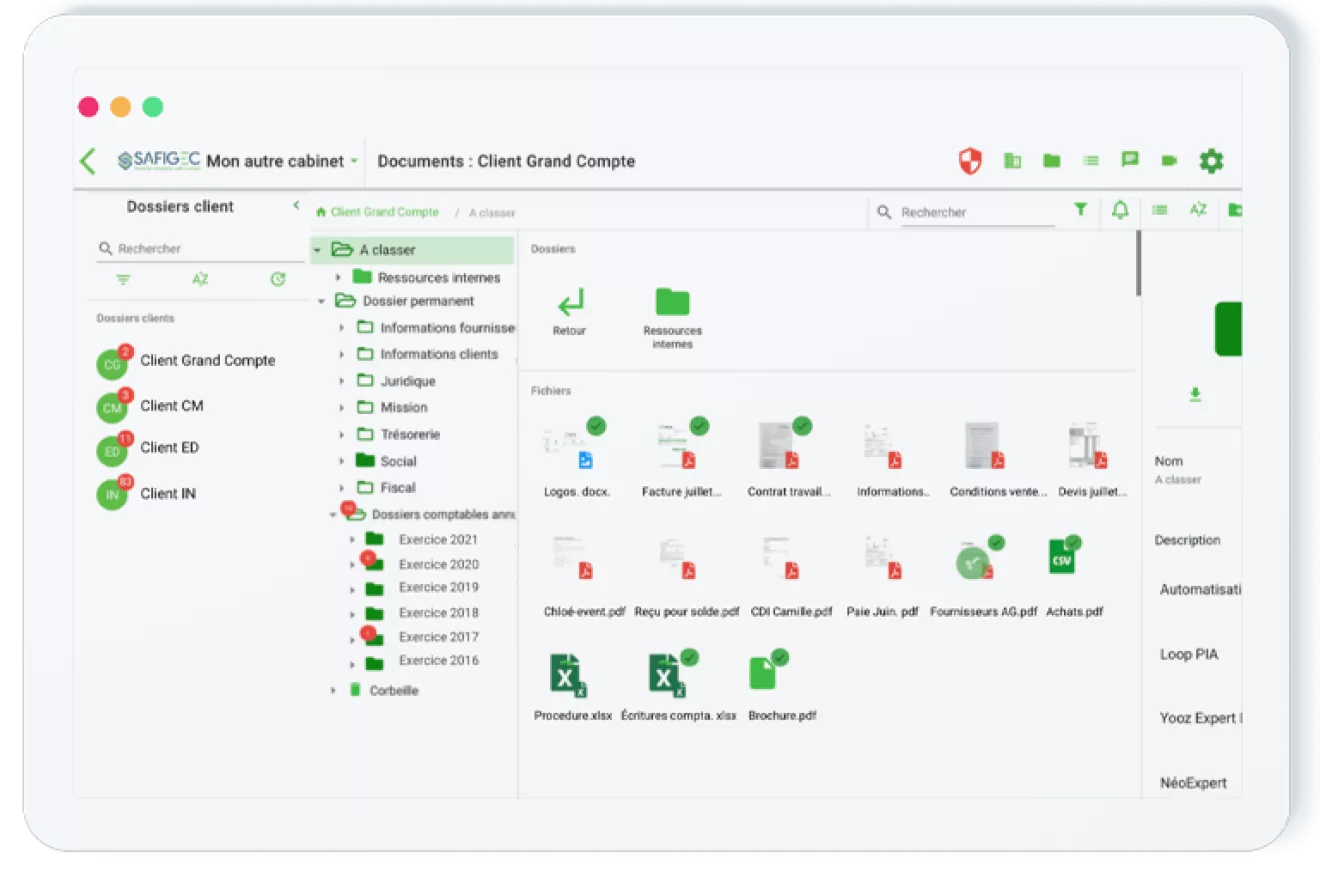
Task: Click the video camera icon in header
Action: (1169, 160)
